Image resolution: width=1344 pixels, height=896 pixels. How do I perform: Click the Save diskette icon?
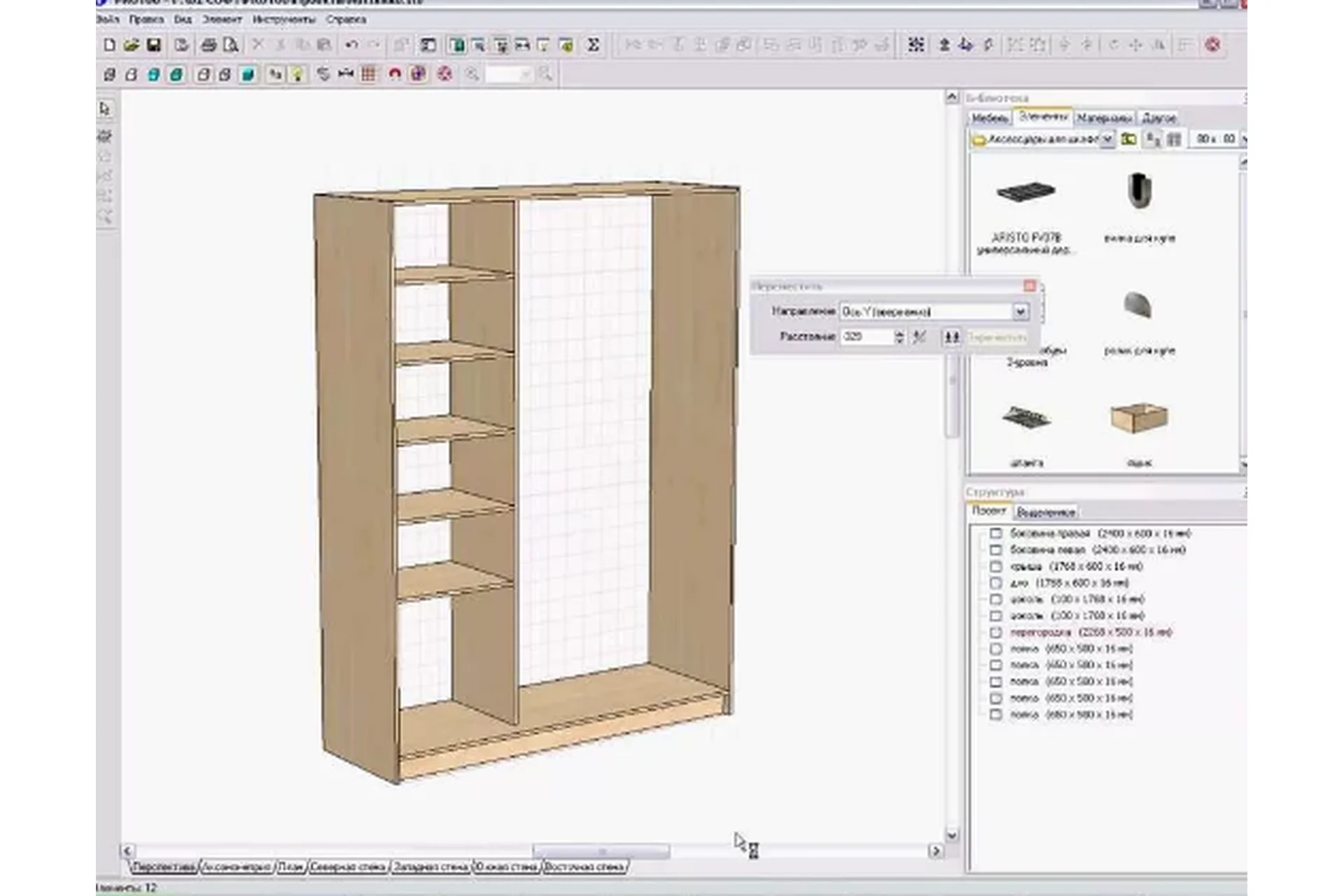[x=154, y=45]
